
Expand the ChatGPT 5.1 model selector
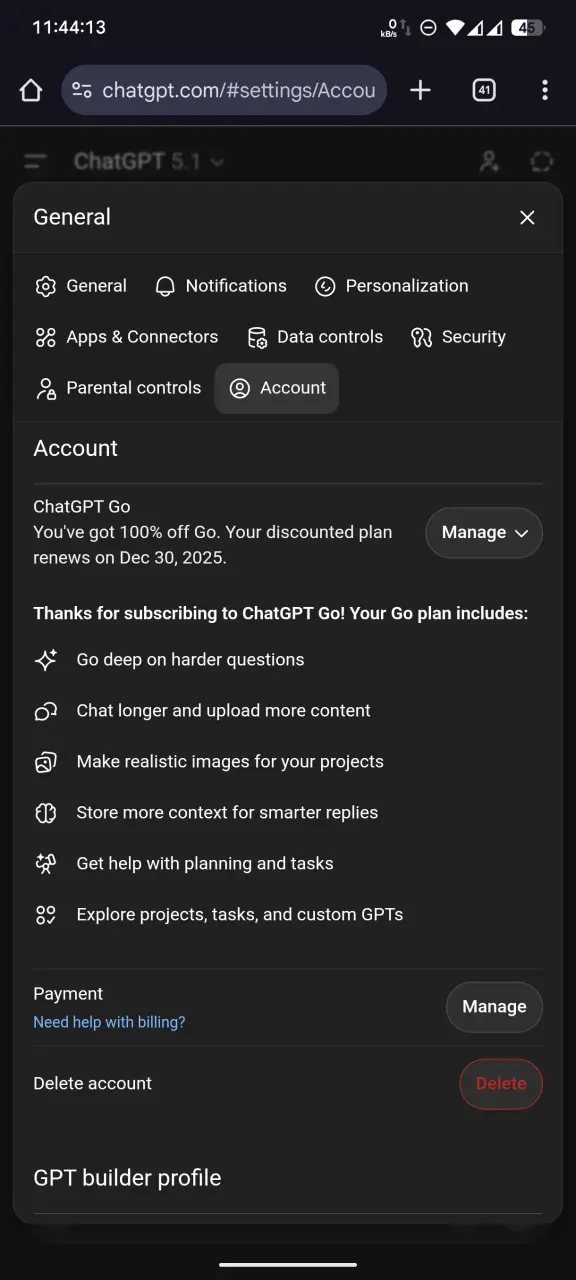click(x=149, y=161)
